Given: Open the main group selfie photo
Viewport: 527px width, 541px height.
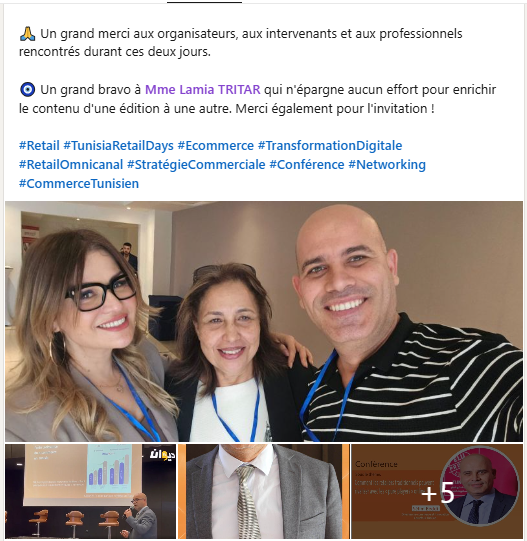Looking at the screenshot, I should tap(264, 322).
